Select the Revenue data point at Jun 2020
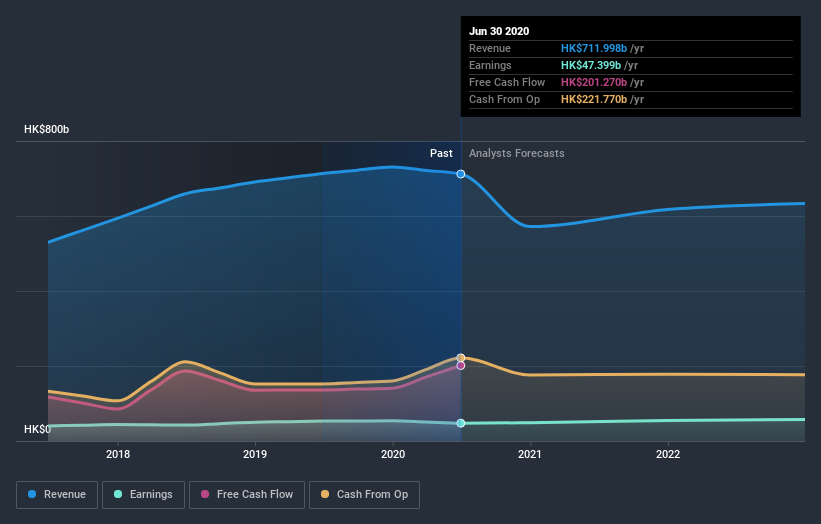 coord(461,174)
